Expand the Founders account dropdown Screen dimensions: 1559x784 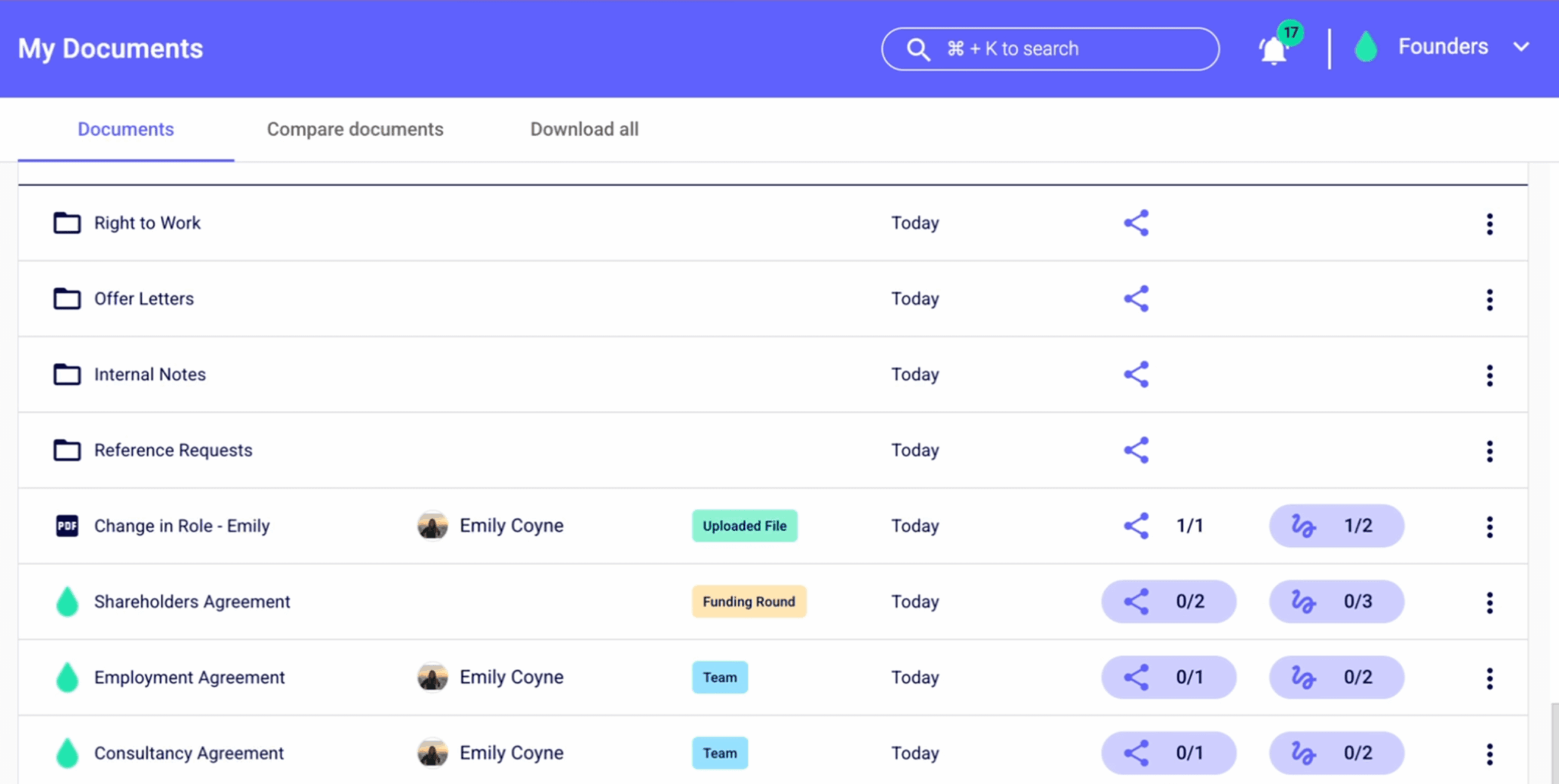(x=1521, y=47)
